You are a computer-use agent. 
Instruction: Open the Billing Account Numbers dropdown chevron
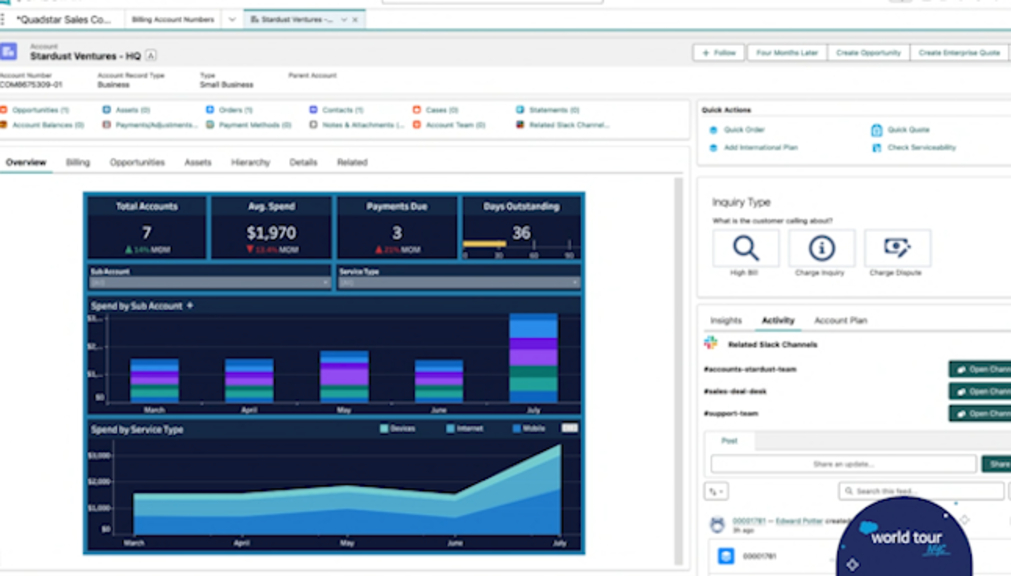(x=232, y=20)
